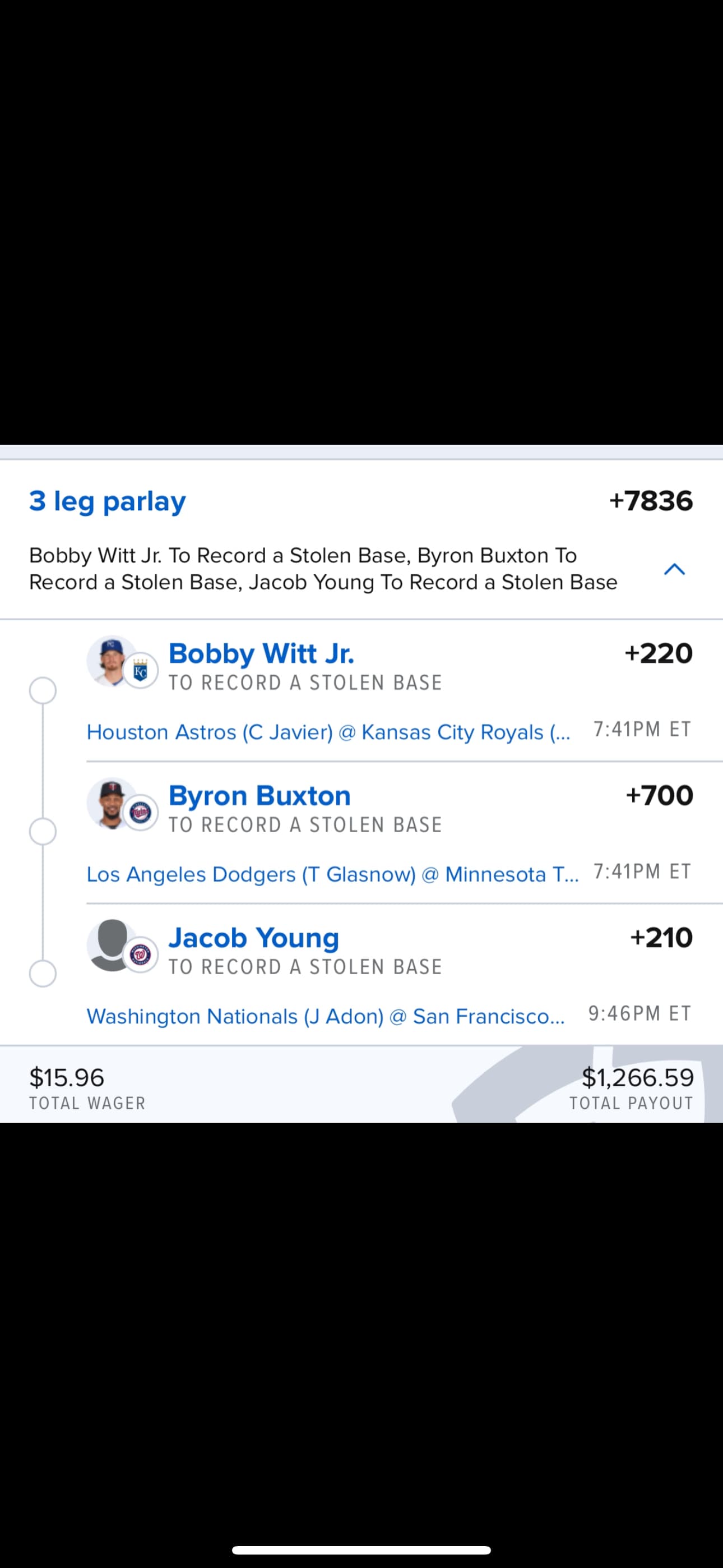Tap the +7836 parlay odds
The width and height of the screenshot is (723, 1568).
[651, 501]
